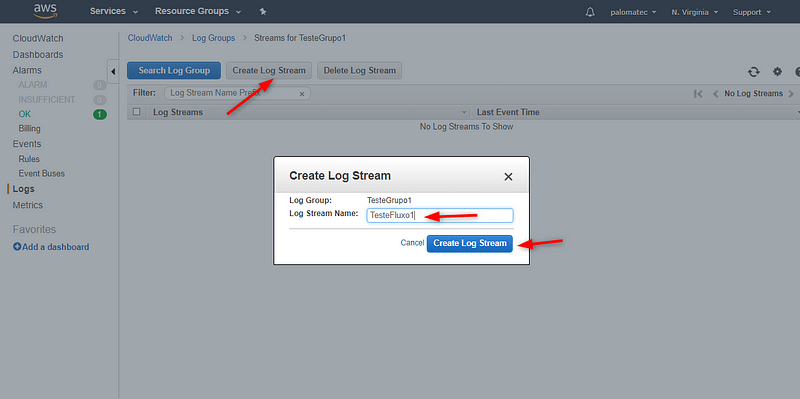Select CloudWatch in the sidebar
The height and width of the screenshot is (399, 800).
click(38, 39)
